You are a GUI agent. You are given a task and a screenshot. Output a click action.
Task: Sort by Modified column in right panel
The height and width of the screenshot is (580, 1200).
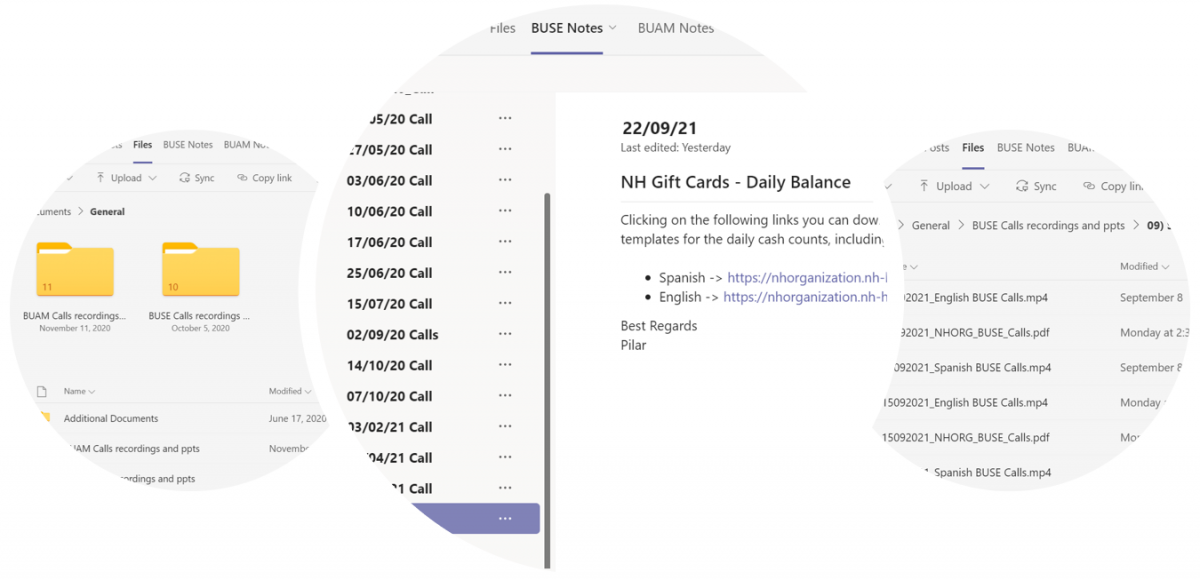pos(1144,266)
